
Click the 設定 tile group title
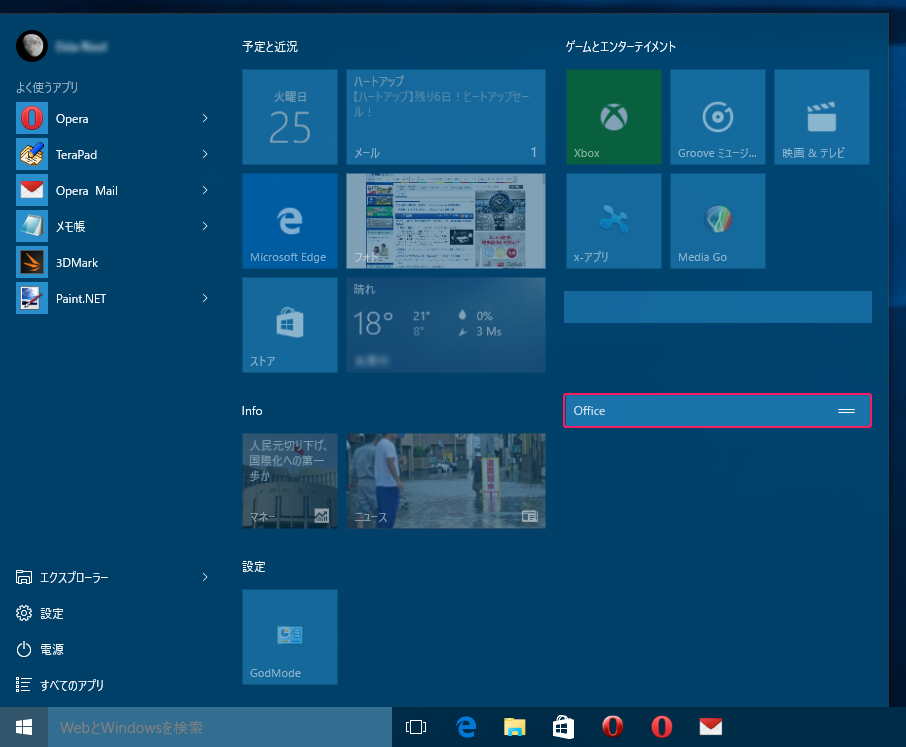(x=254, y=567)
